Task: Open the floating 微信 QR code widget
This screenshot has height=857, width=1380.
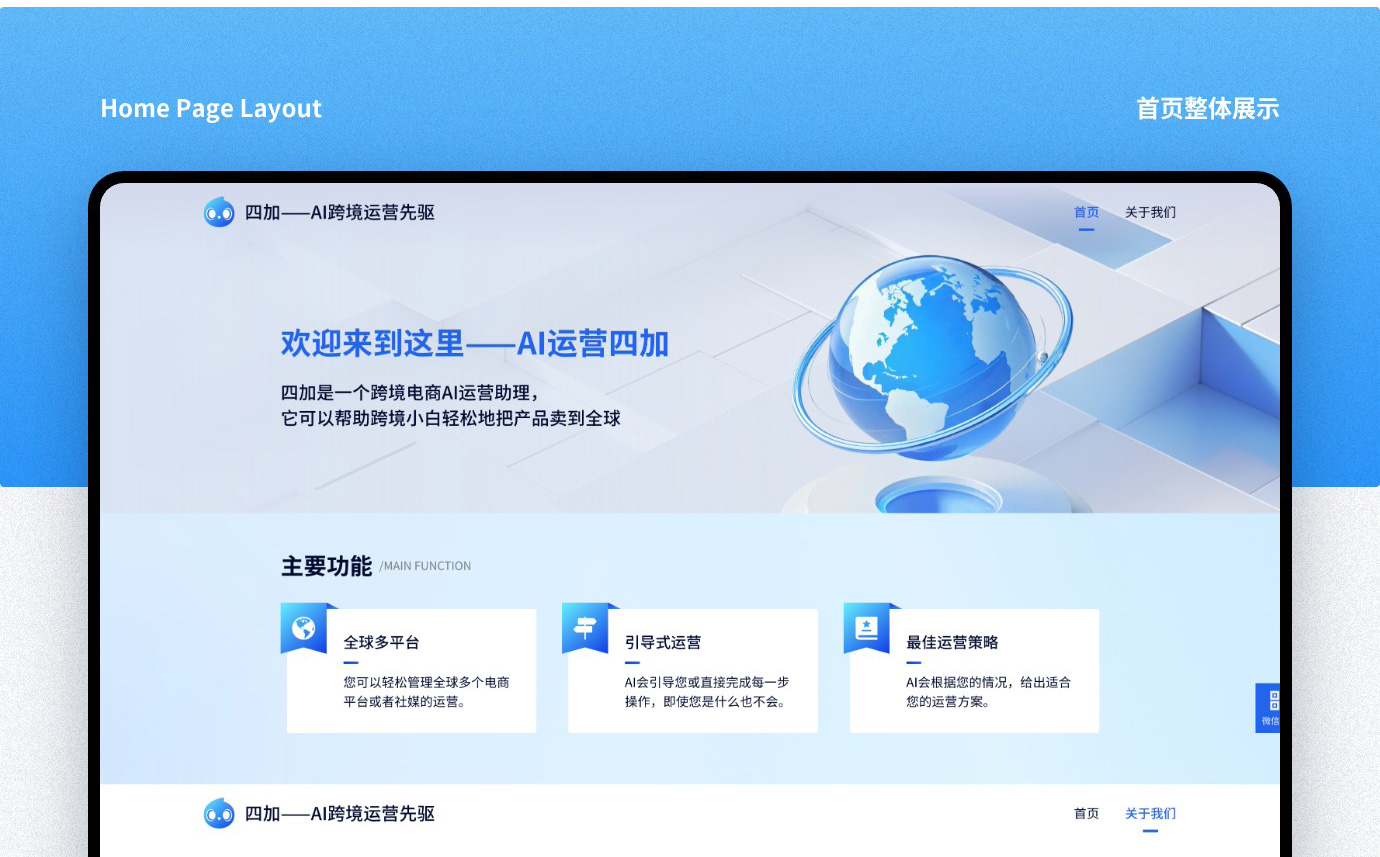Action: (1270, 707)
